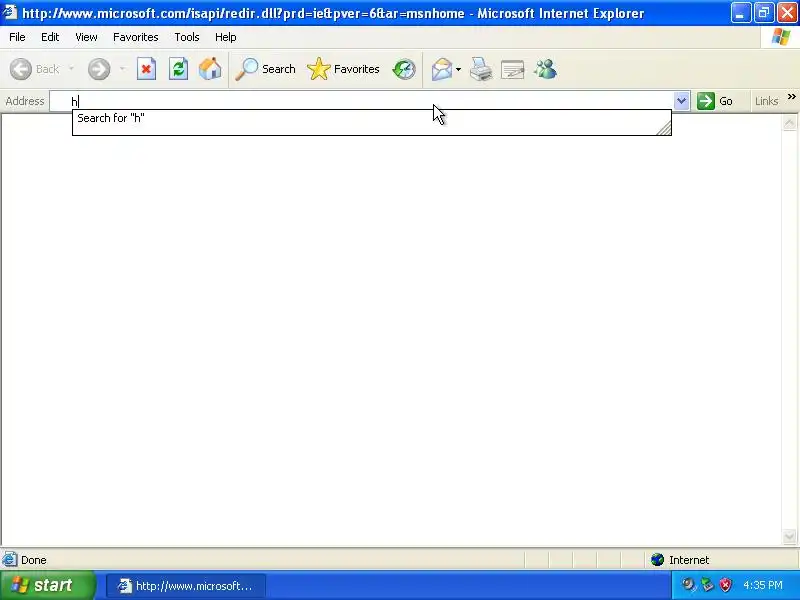Click the Edit page toolbar icon
This screenshot has width=800, height=600.
[513, 69]
